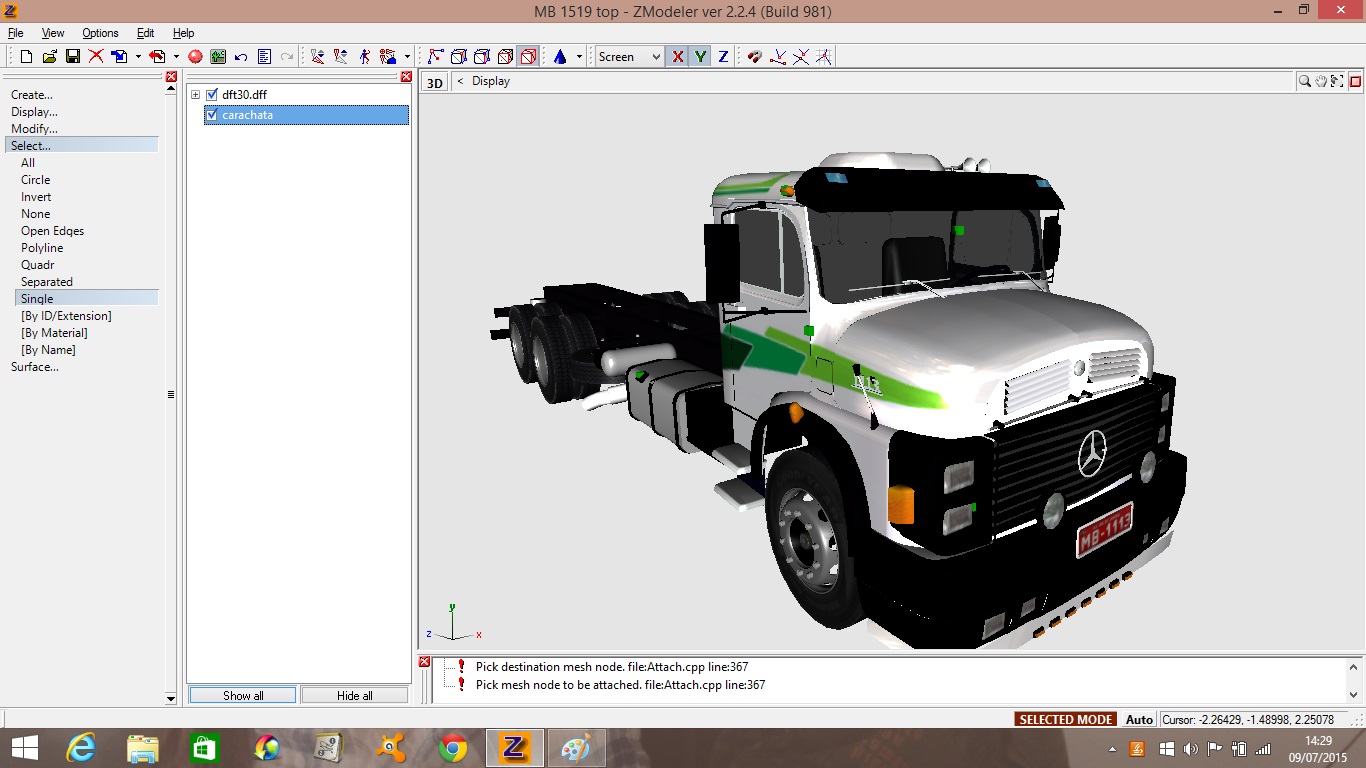Click the walking figure toolbar icon
Viewport: 1366px width, 768px height.
365,57
